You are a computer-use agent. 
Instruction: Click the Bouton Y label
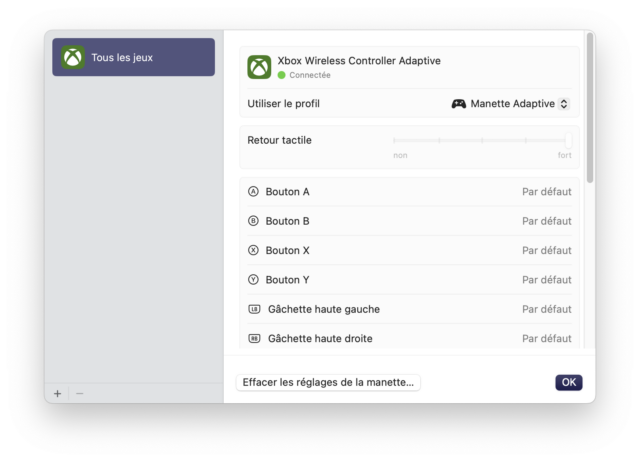coord(287,280)
